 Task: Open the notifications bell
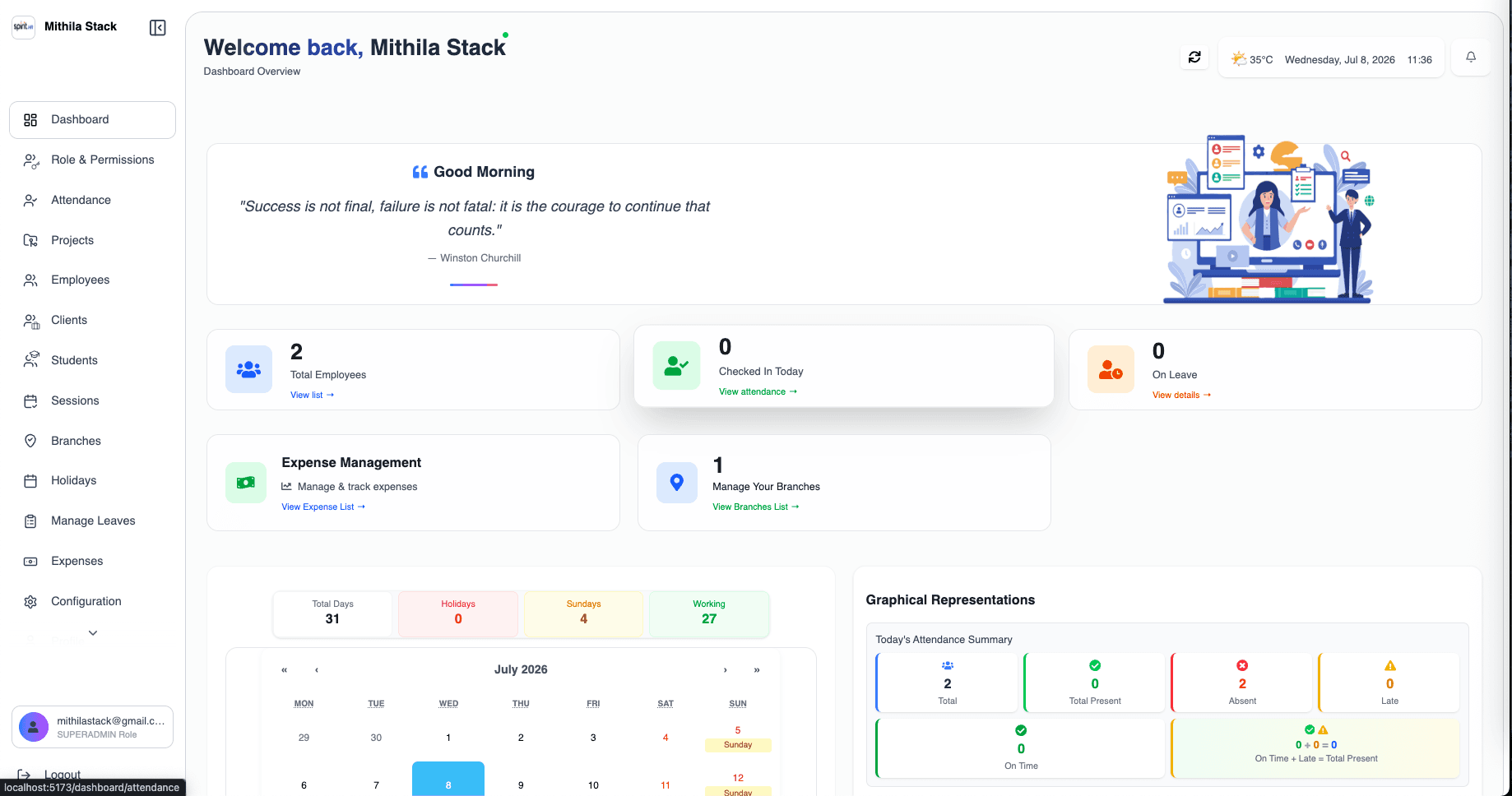1471,58
